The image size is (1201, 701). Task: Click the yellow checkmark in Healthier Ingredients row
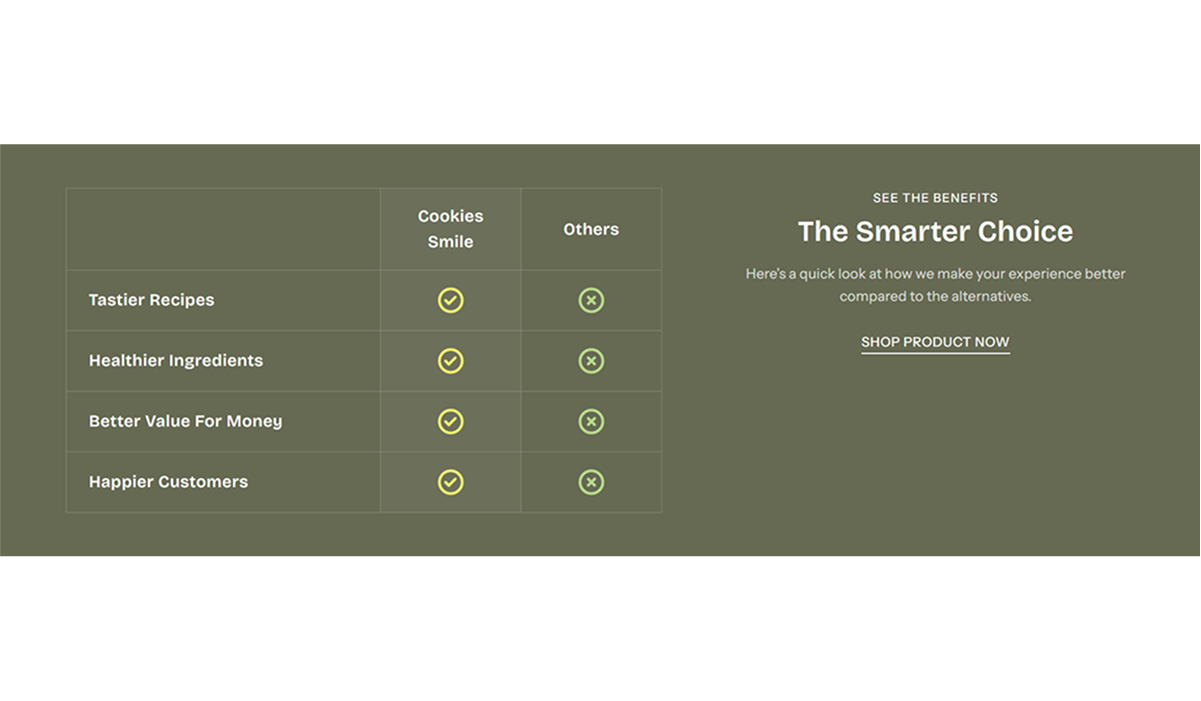tap(451, 361)
